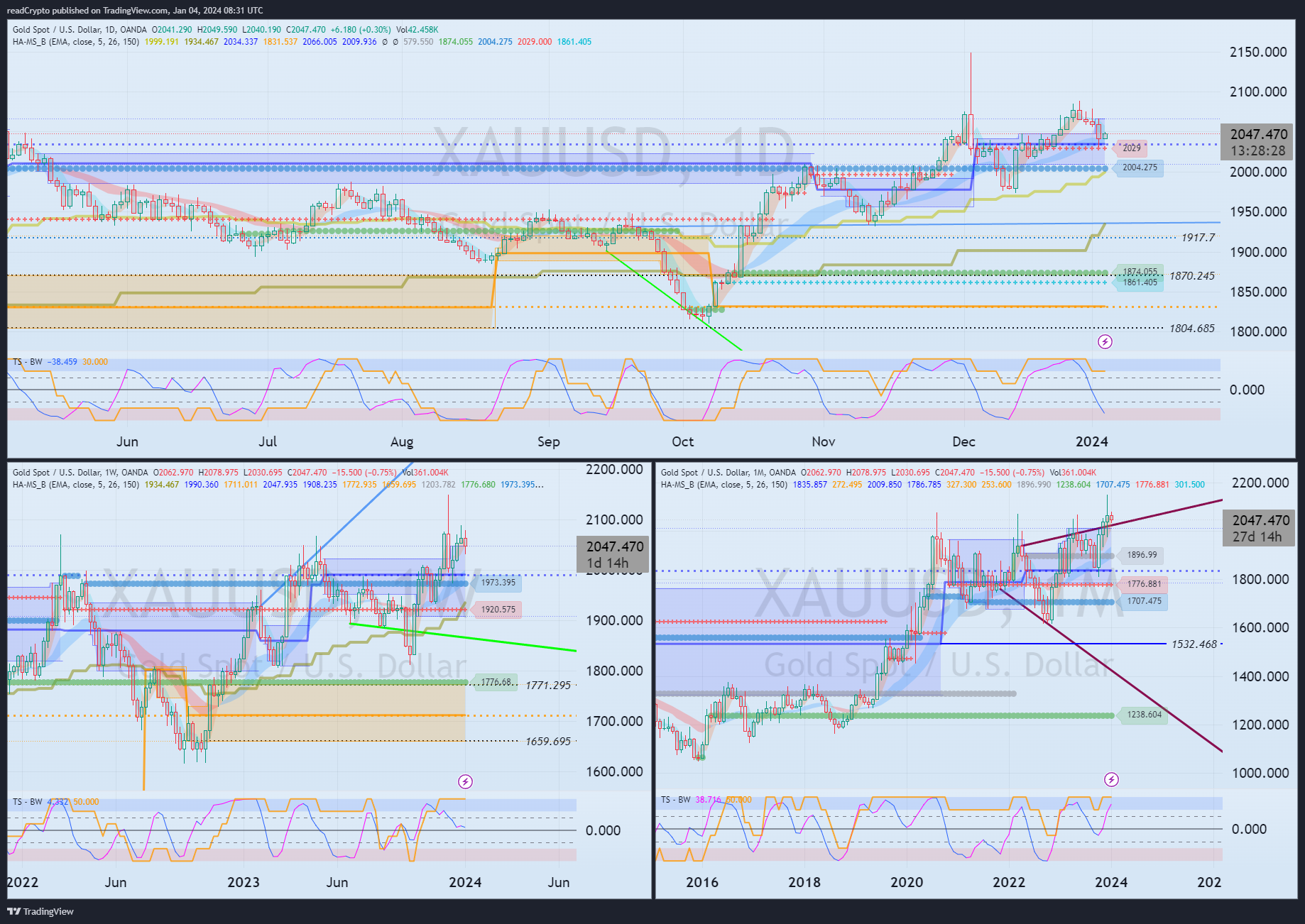The width and height of the screenshot is (1305, 924).
Task: Click the 2200.000 level on the weekly price axis
Action: pos(614,469)
